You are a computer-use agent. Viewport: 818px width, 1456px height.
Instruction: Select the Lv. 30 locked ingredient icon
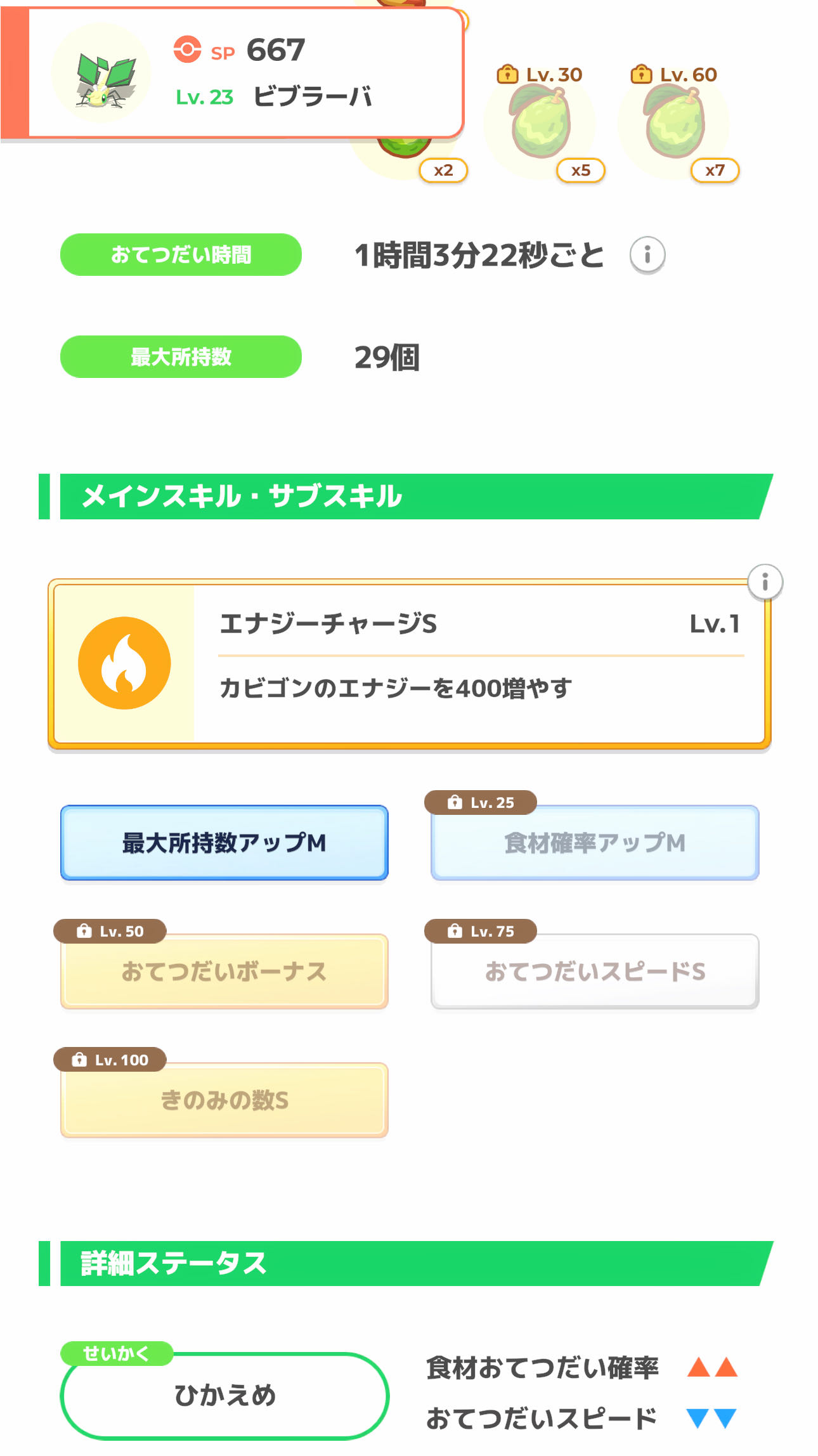coord(540,122)
